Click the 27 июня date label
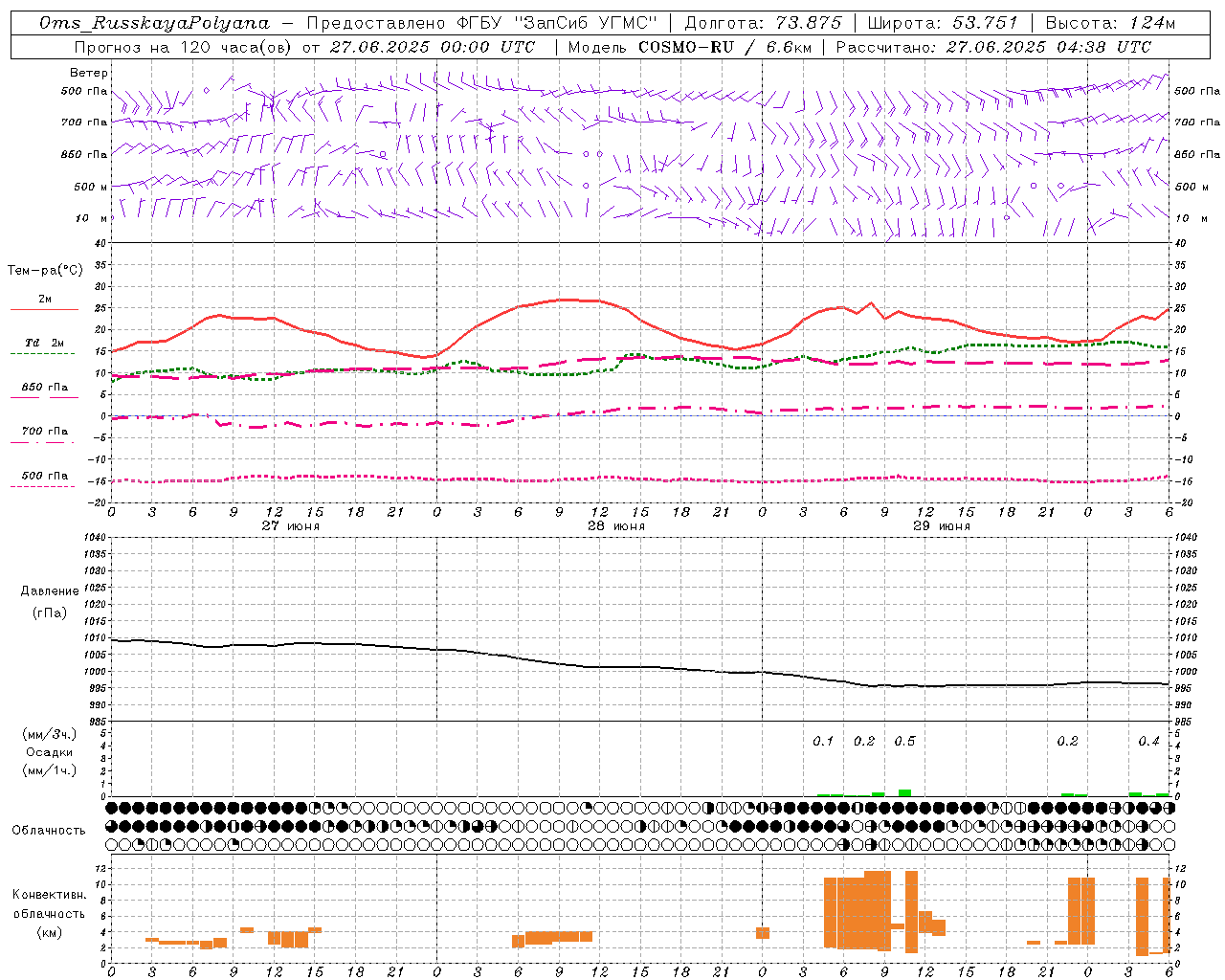 pyautogui.click(x=291, y=525)
